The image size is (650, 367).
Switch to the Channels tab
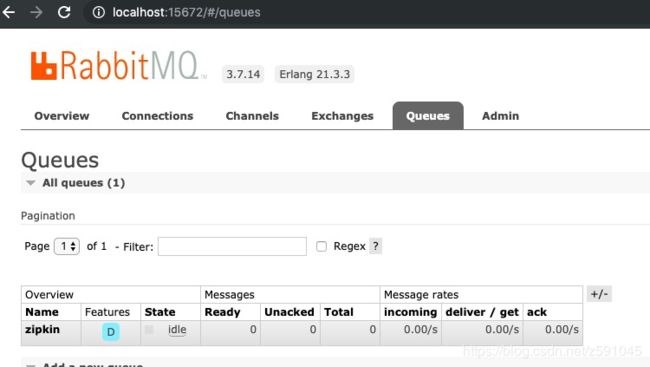coord(252,116)
